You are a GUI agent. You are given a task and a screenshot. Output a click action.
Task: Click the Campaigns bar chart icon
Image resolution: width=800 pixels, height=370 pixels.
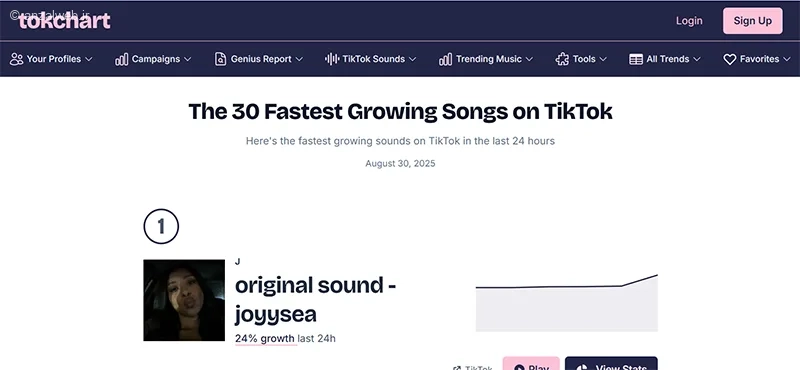121,59
